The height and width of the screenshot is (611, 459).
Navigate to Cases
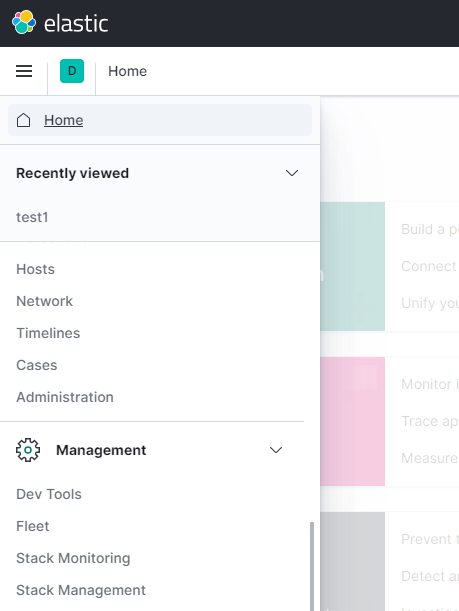[37, 365]
